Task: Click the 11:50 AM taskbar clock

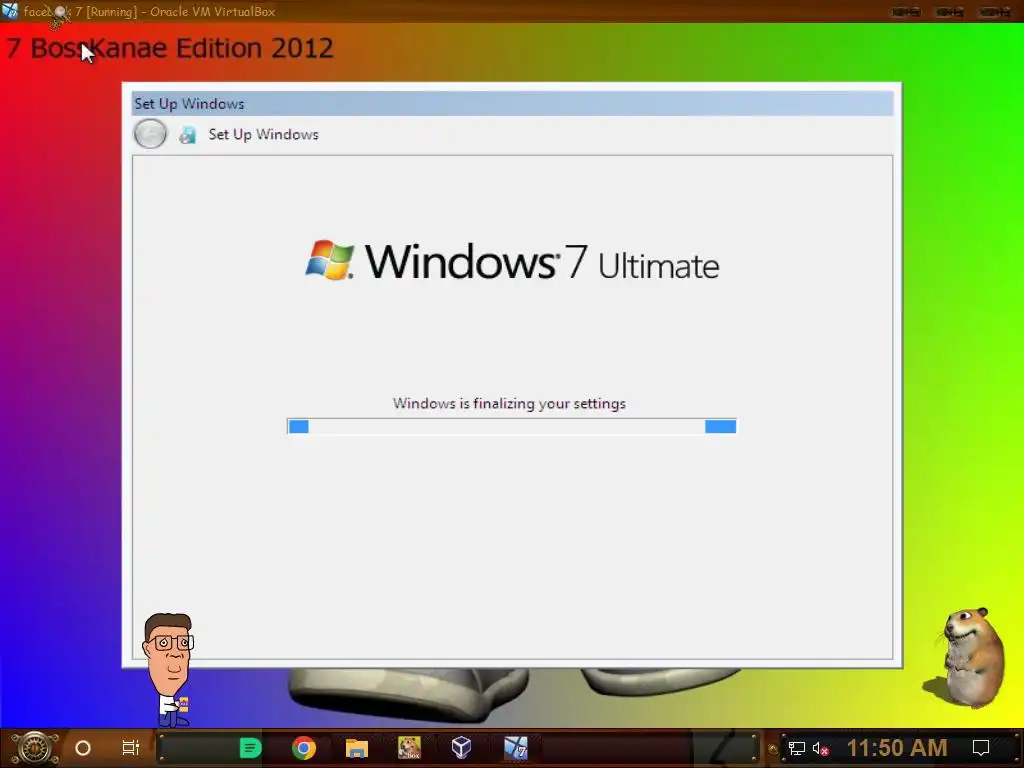Action: (897, 748)
